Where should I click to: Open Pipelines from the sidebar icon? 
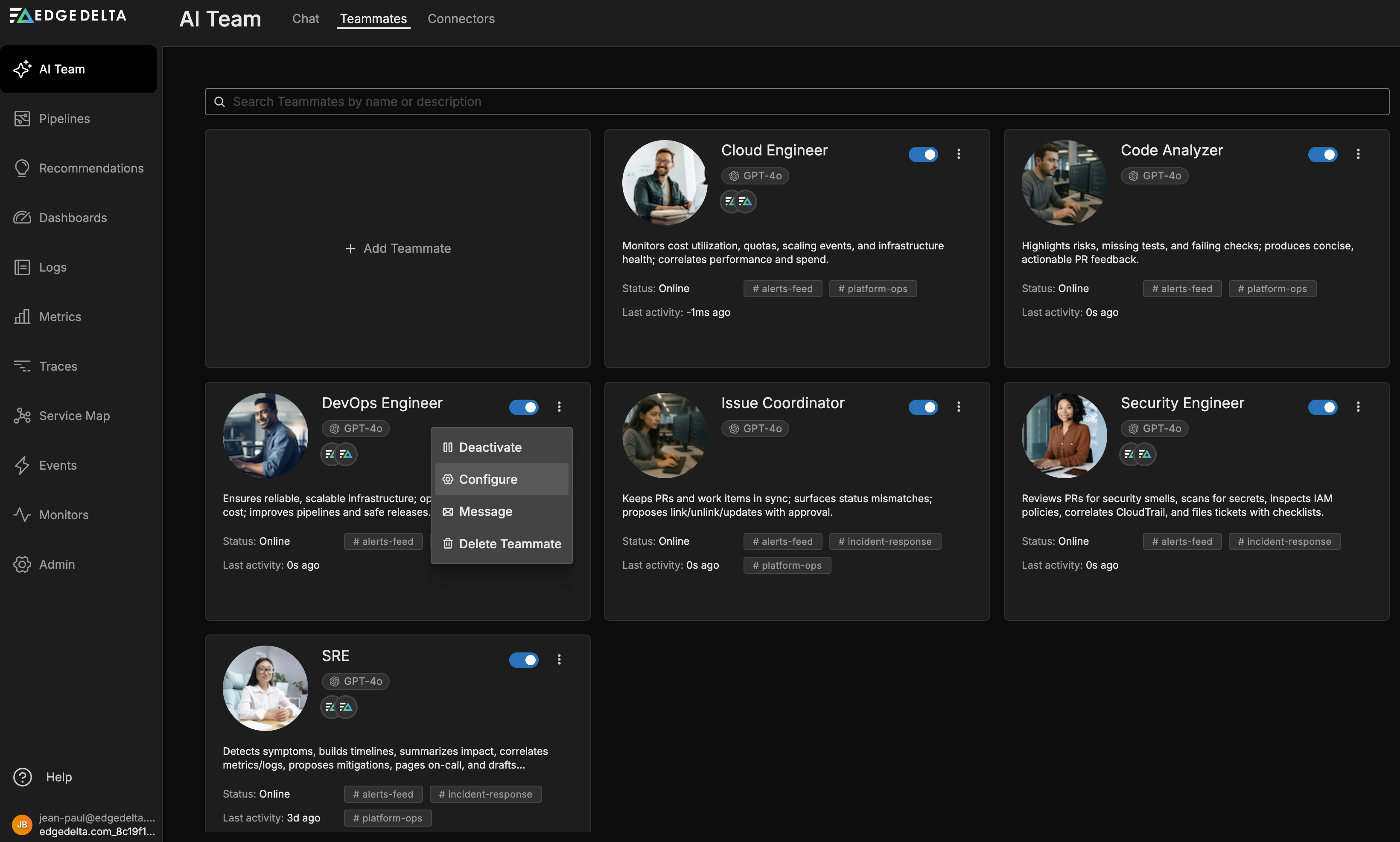[22, 119]
